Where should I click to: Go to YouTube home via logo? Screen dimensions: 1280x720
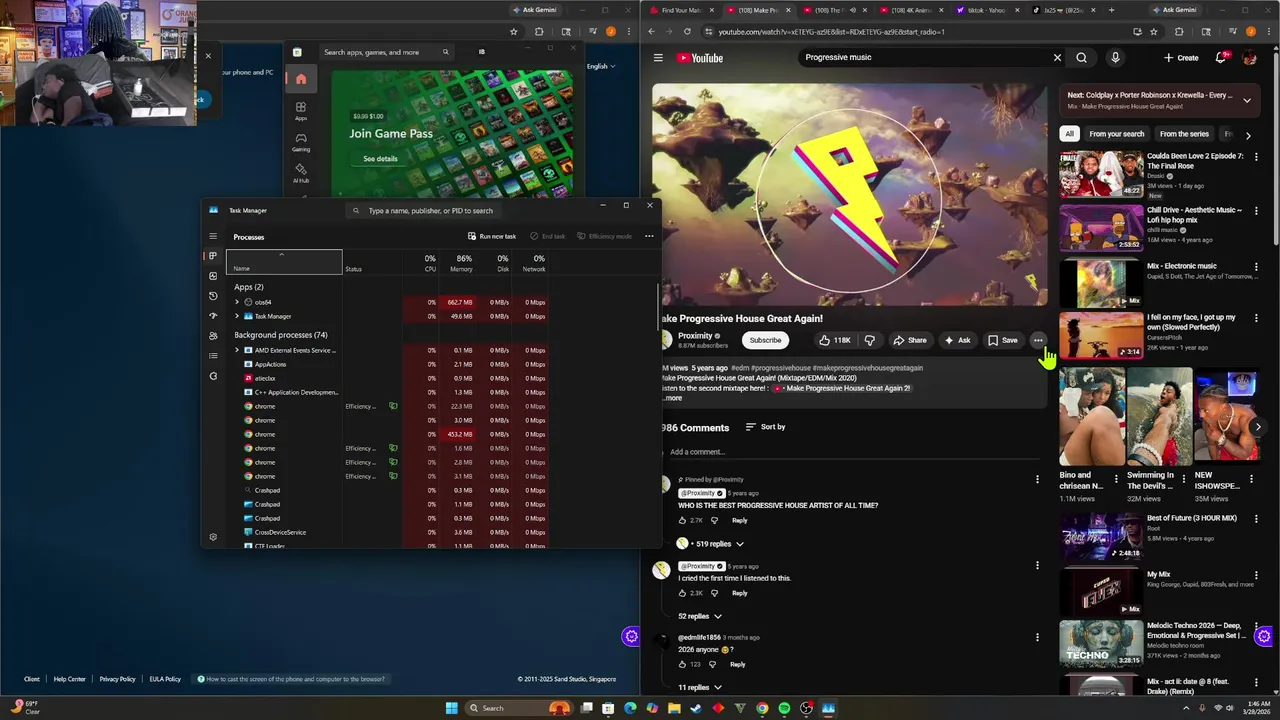point(700,58)
